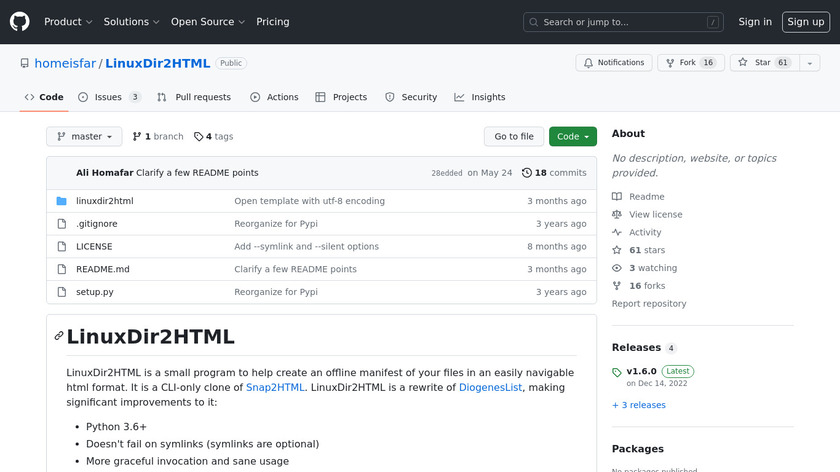Expand the Solutions navigation menu
Viewport: 840px width, 472px height.
[x=131, y=22]
